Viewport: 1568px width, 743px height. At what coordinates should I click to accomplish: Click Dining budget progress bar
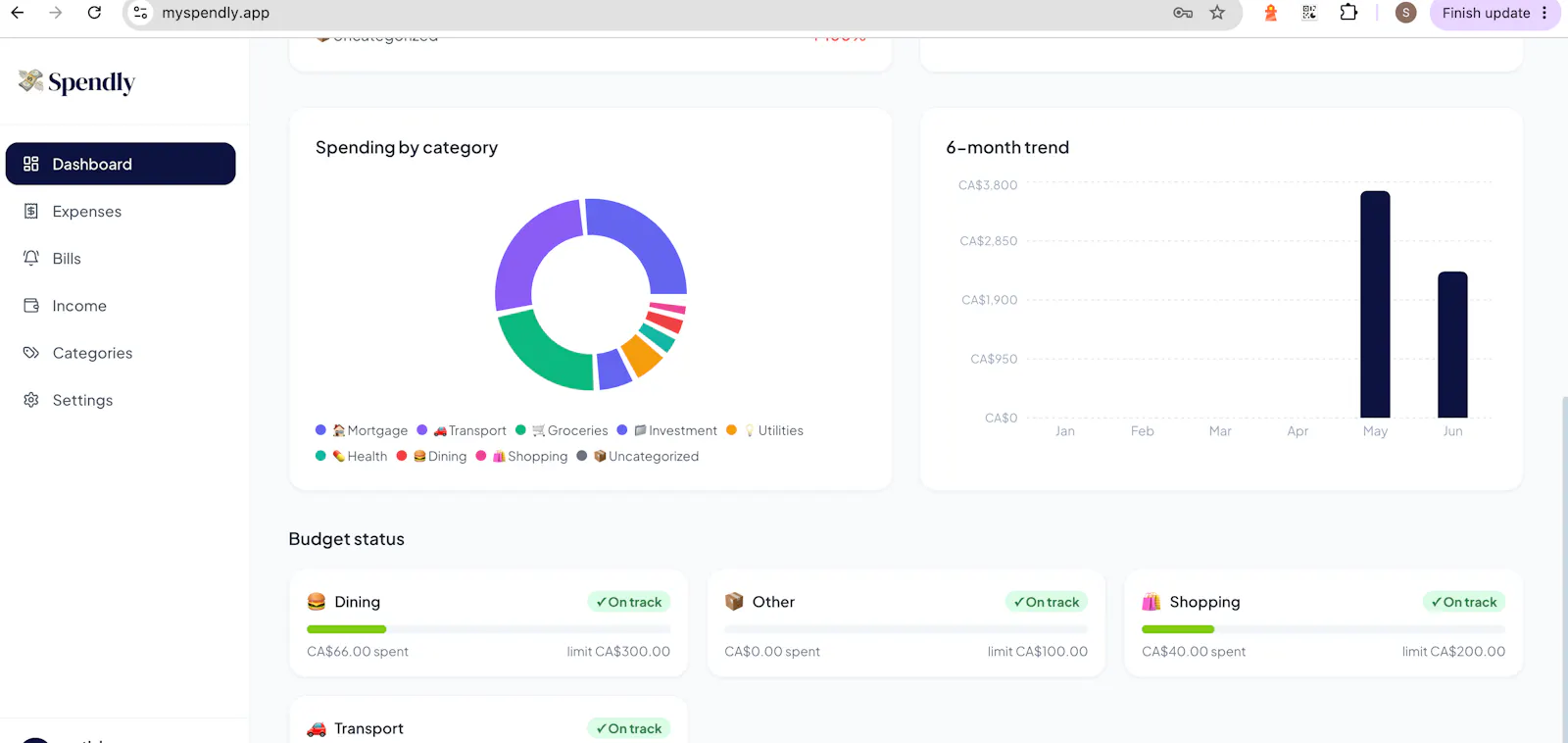coord(488,629)
